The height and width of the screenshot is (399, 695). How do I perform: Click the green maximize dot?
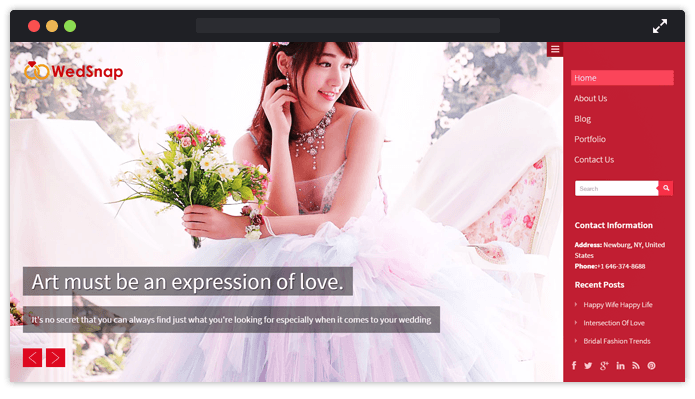click(x=70, y=26)
